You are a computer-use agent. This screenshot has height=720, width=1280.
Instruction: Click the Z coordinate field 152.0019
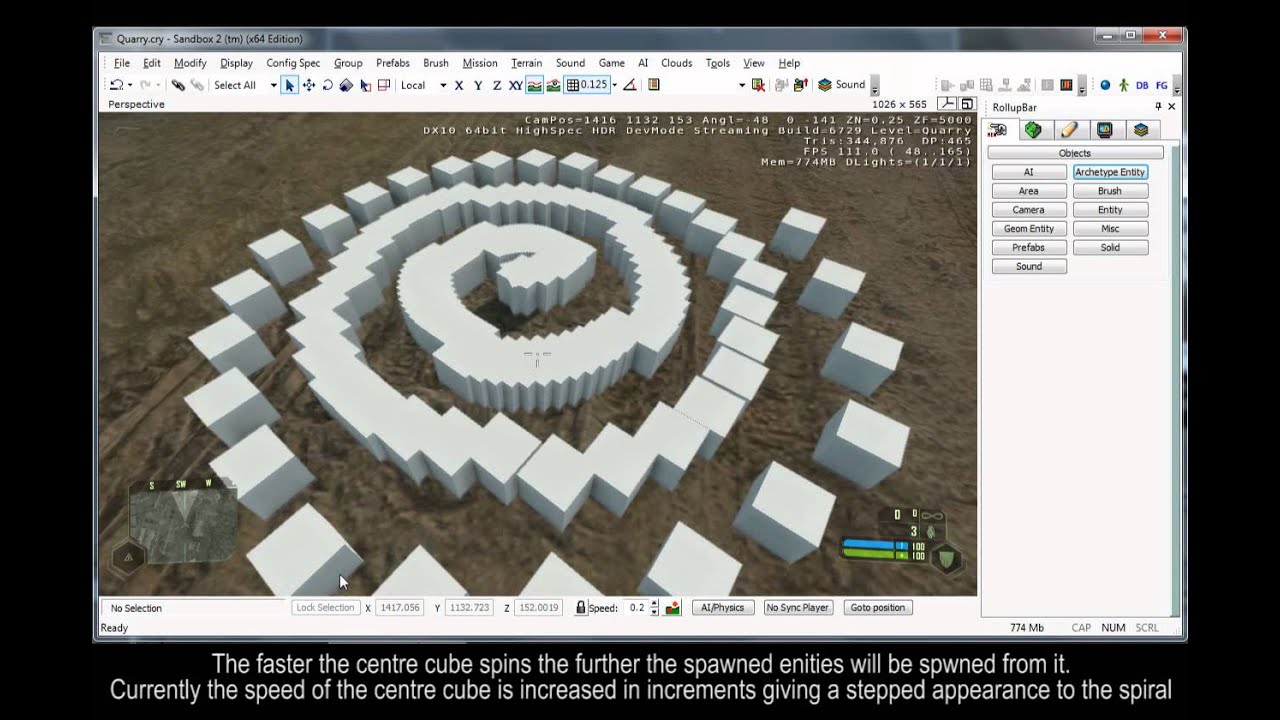[x=537, y=608]
